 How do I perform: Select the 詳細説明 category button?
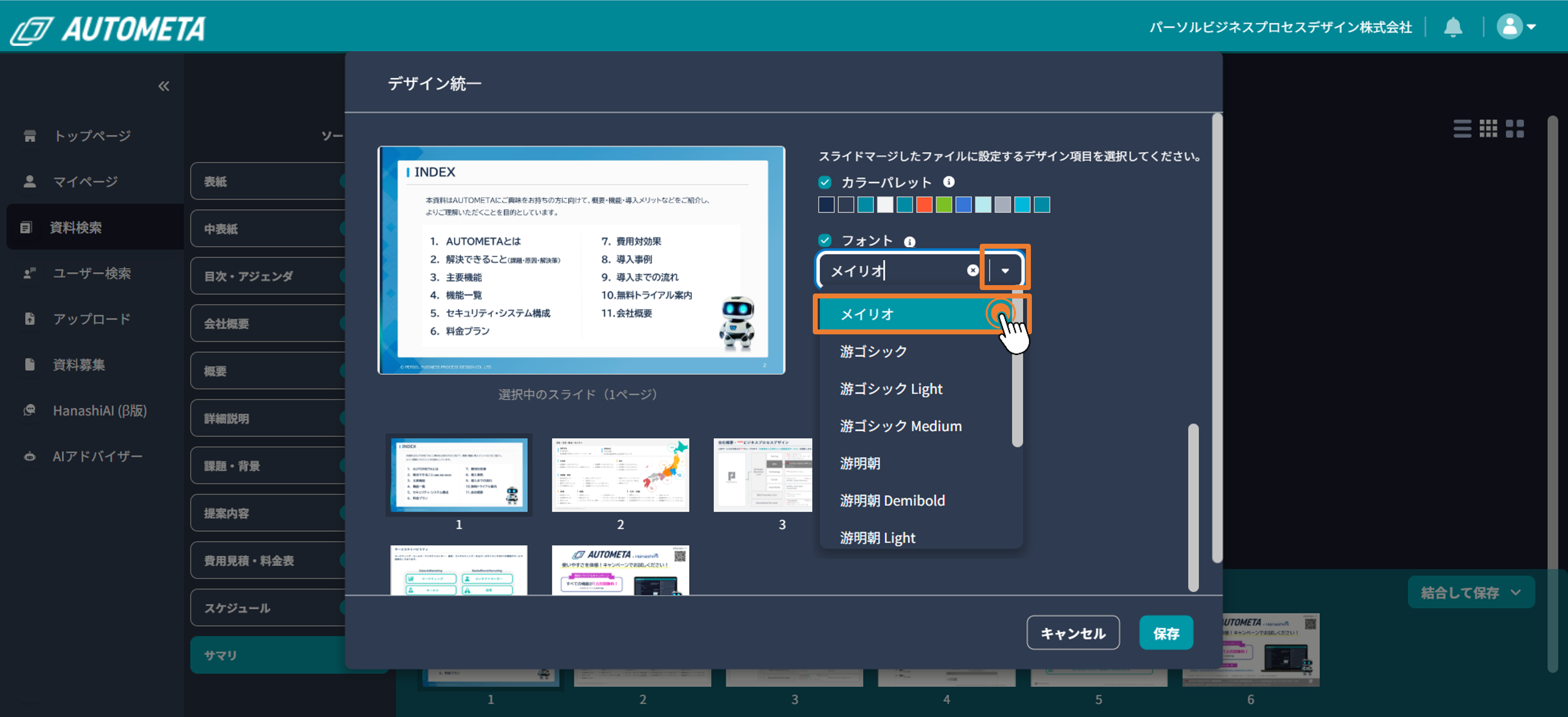pos(268,418)
